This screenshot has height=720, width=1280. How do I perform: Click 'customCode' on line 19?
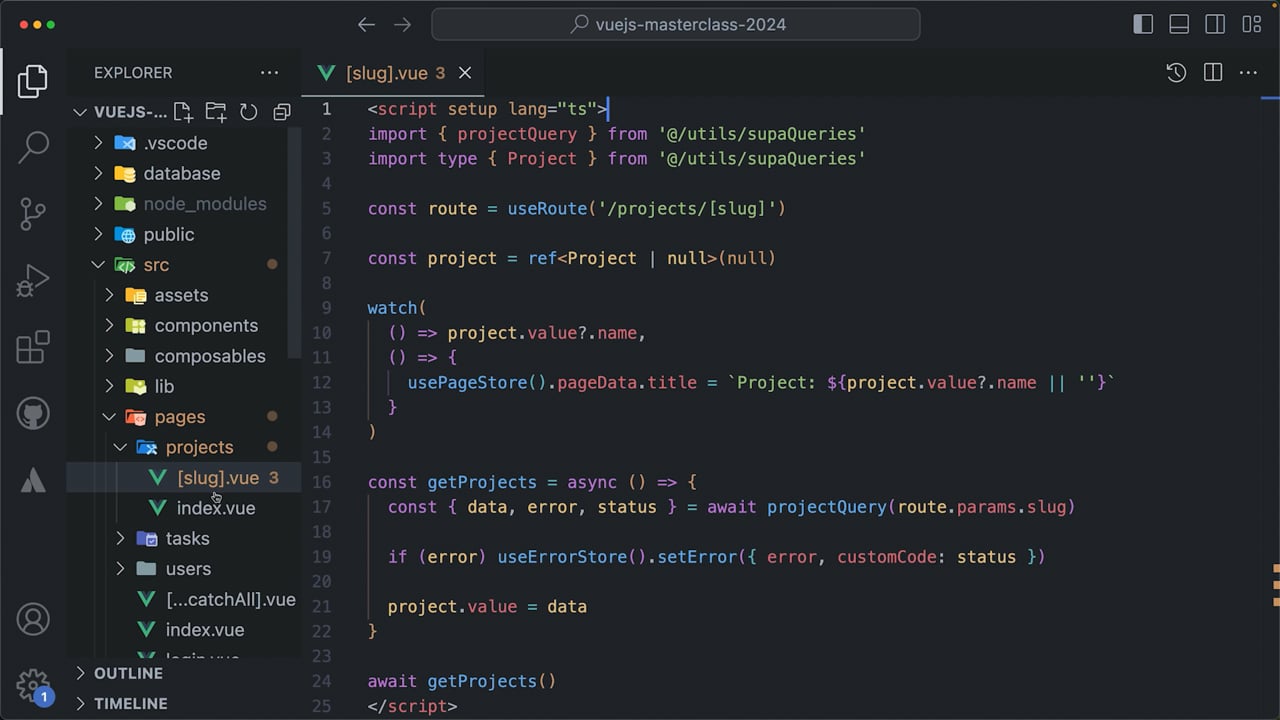pyautogui.click(x=887, y=557)
